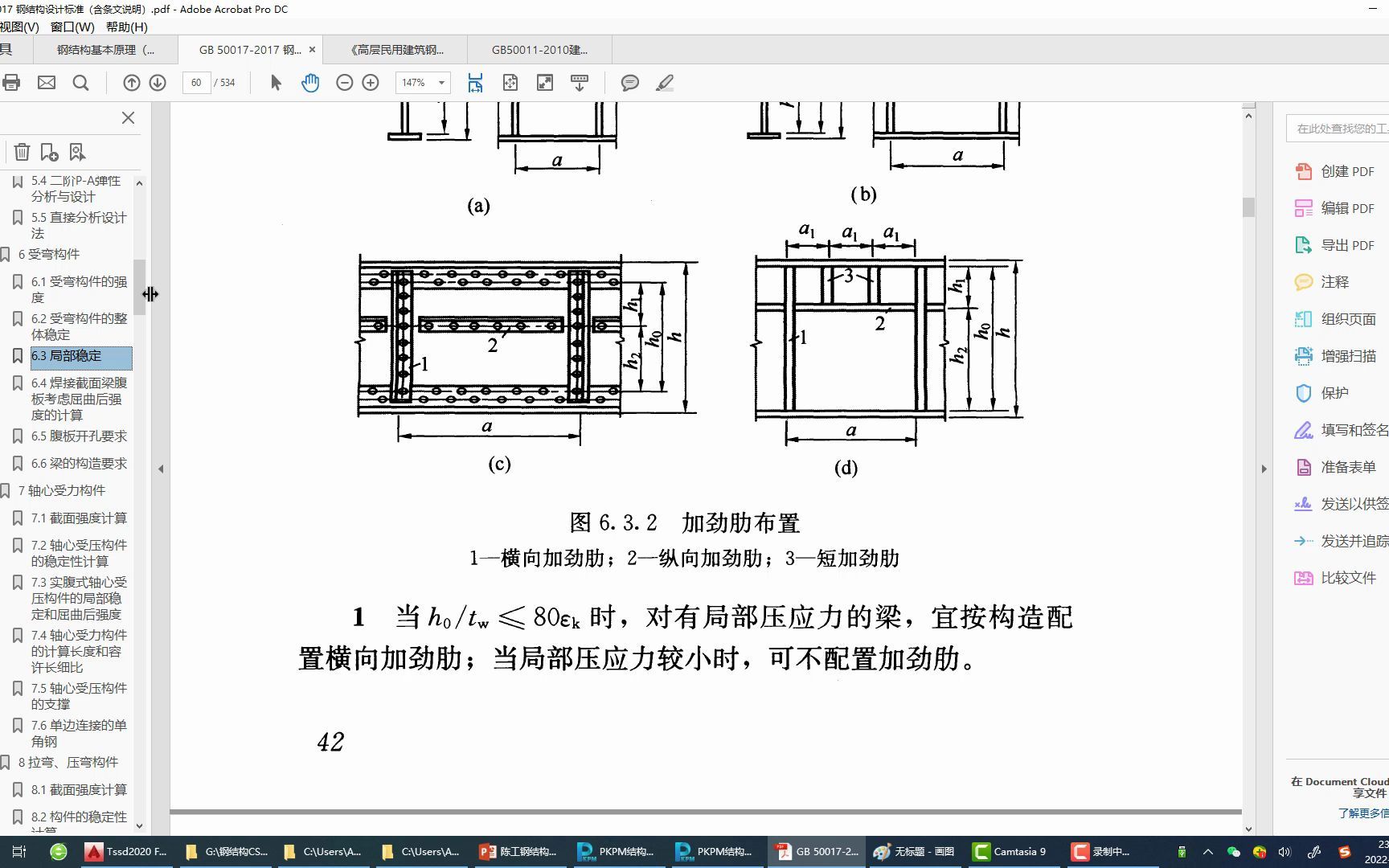Viewport: 1389px width, 868px height.
Task: Click the page number input field
Action: coord(195,83)
